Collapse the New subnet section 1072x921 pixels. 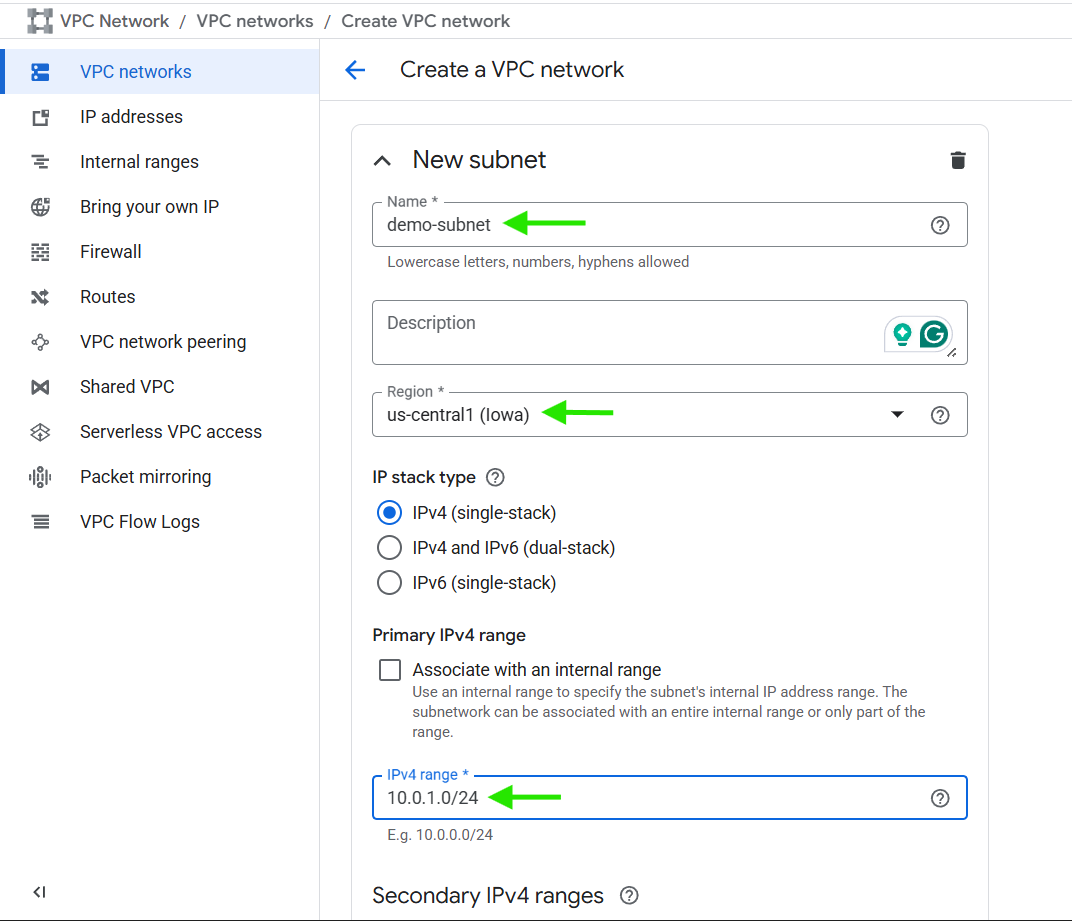coord(382,161)
